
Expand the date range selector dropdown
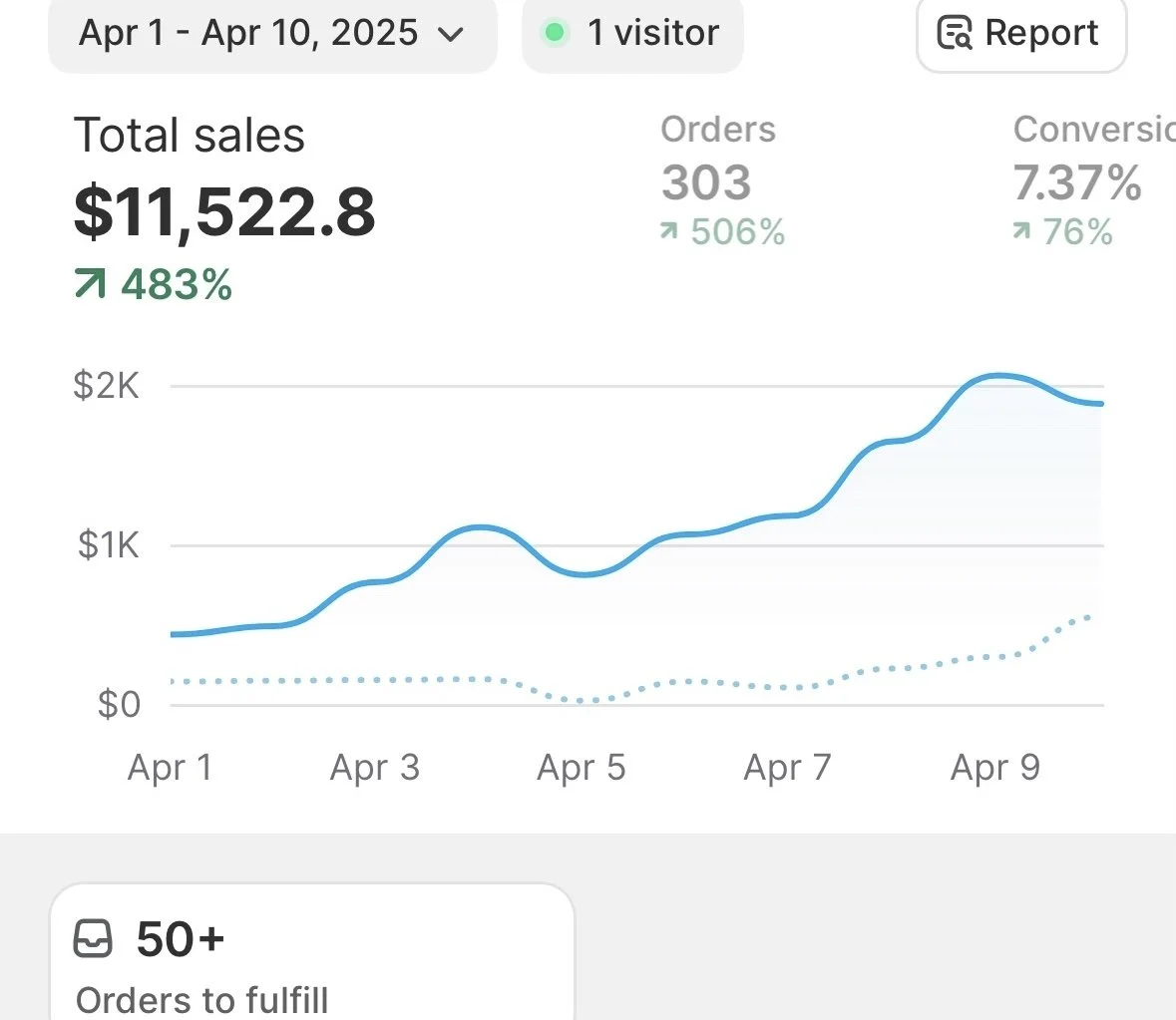tap(272, 34)
